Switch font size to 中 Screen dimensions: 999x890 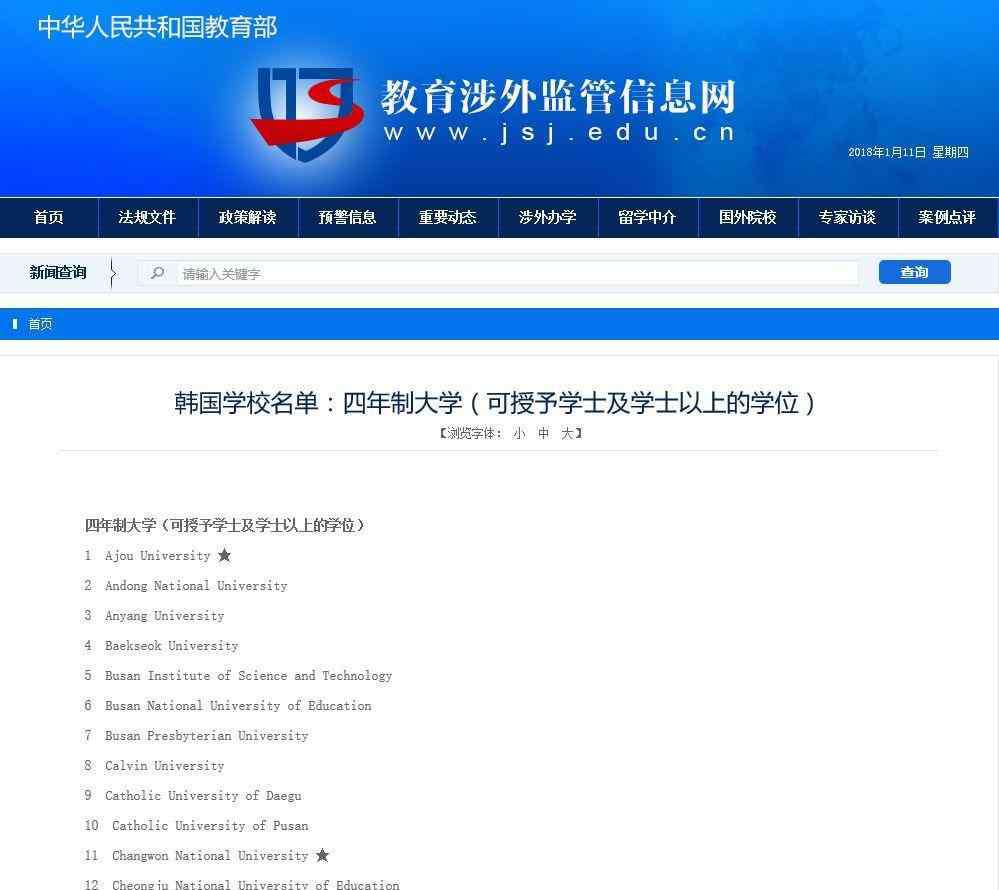(544, 434)
